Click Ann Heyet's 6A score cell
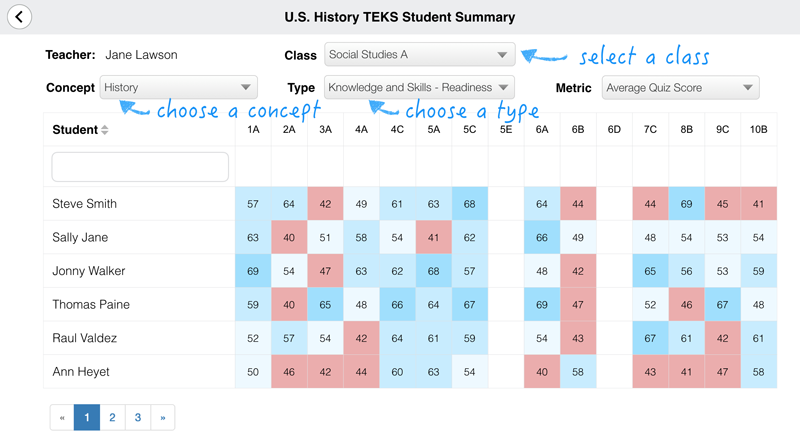Screen dimensions: 800x437 tap(542, 372)
